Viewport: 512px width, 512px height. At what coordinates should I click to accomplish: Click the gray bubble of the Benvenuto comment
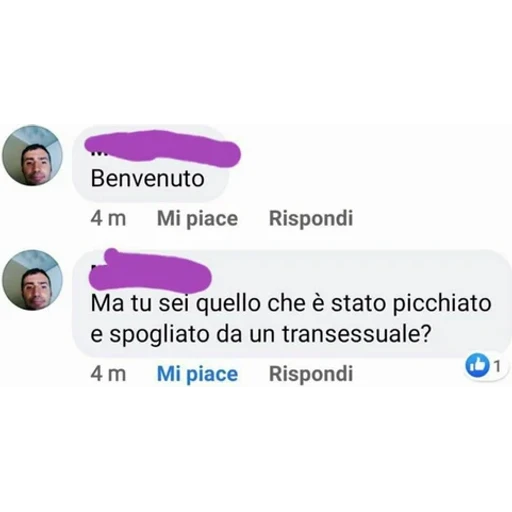(x=151, y=164)
